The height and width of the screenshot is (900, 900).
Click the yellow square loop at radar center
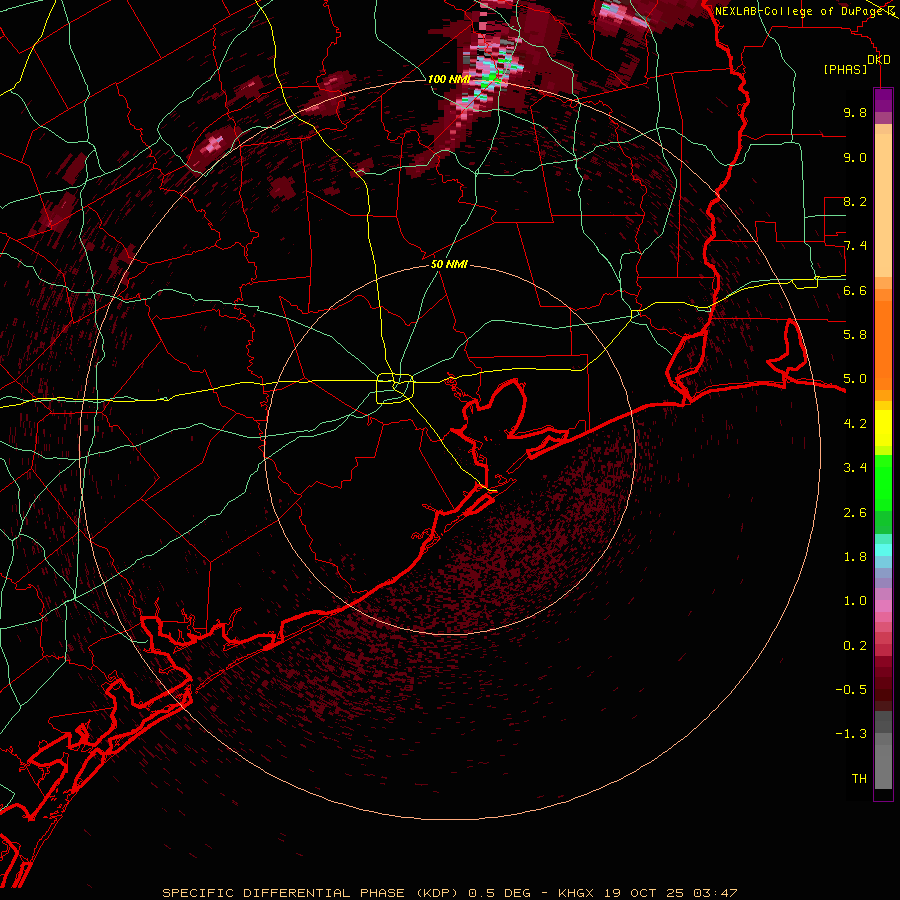point(395,389)
